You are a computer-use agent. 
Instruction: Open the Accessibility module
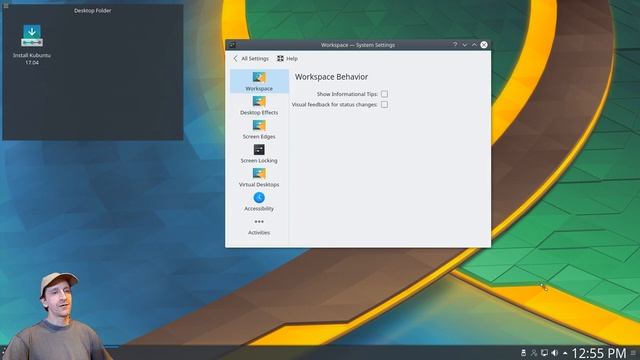tap(259, 202)
